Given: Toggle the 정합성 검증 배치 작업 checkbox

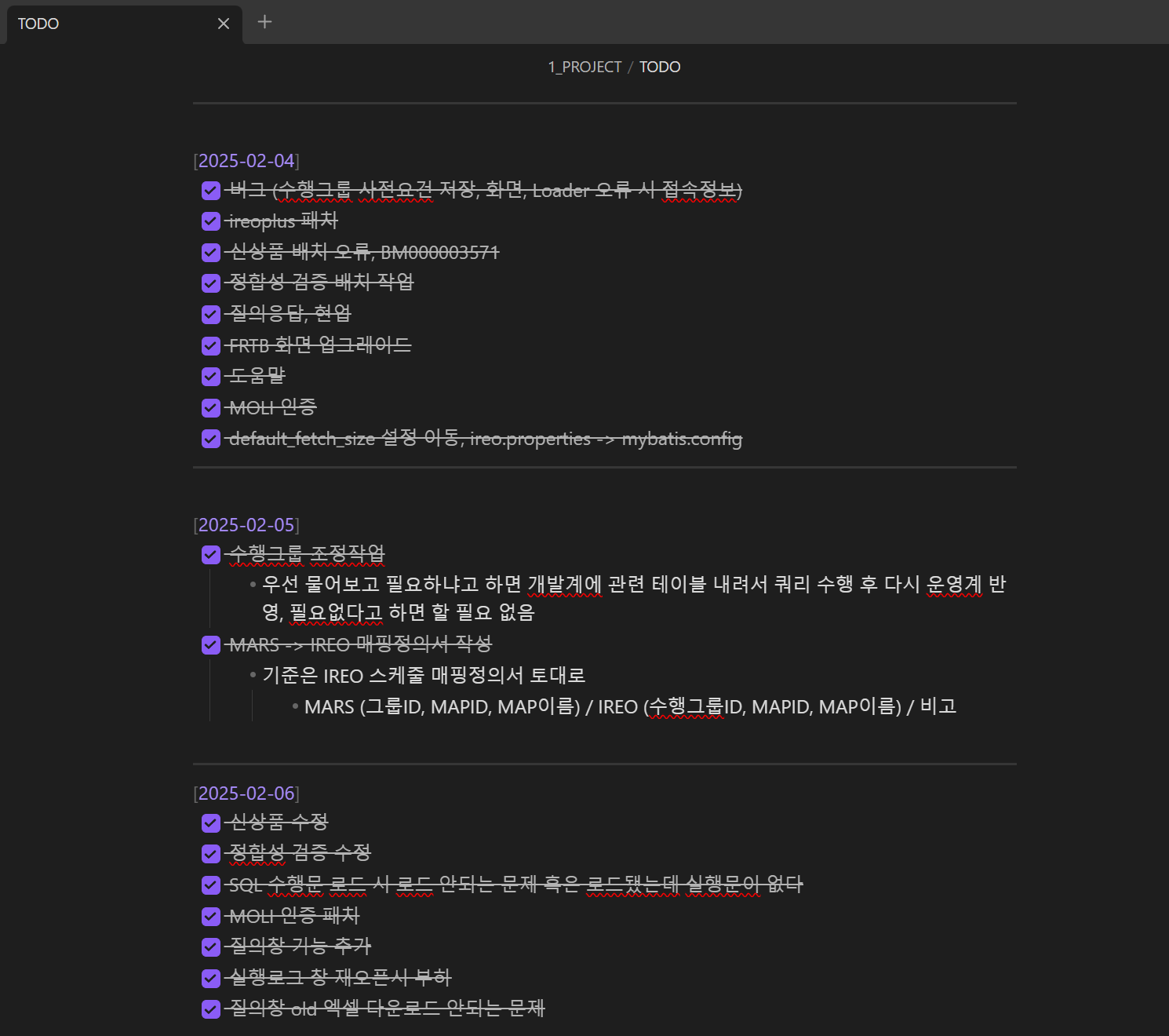Looking at the screenshot, I should point(210,283).
